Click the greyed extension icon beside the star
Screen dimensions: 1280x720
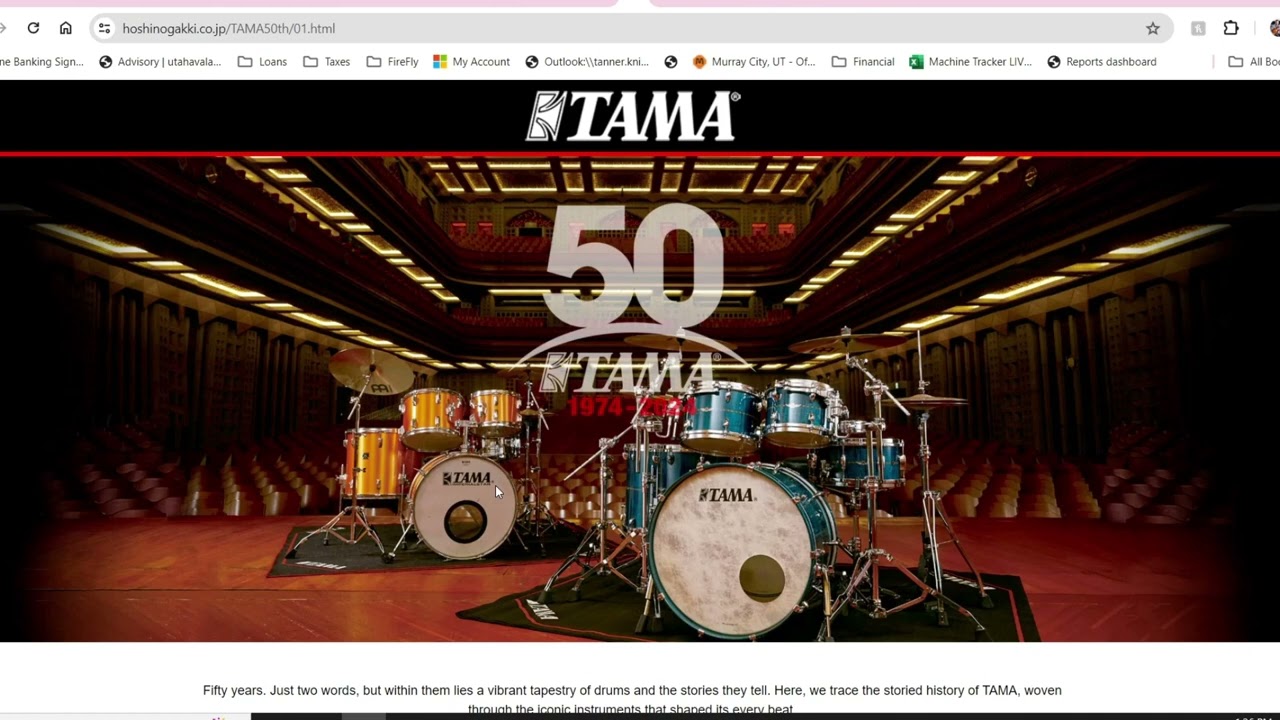(x=1198, y=28)
